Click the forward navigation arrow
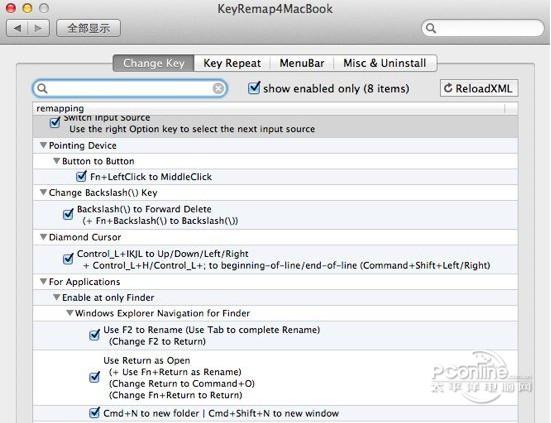This screenshot has width=551, height=423. (x=38, y=28)
